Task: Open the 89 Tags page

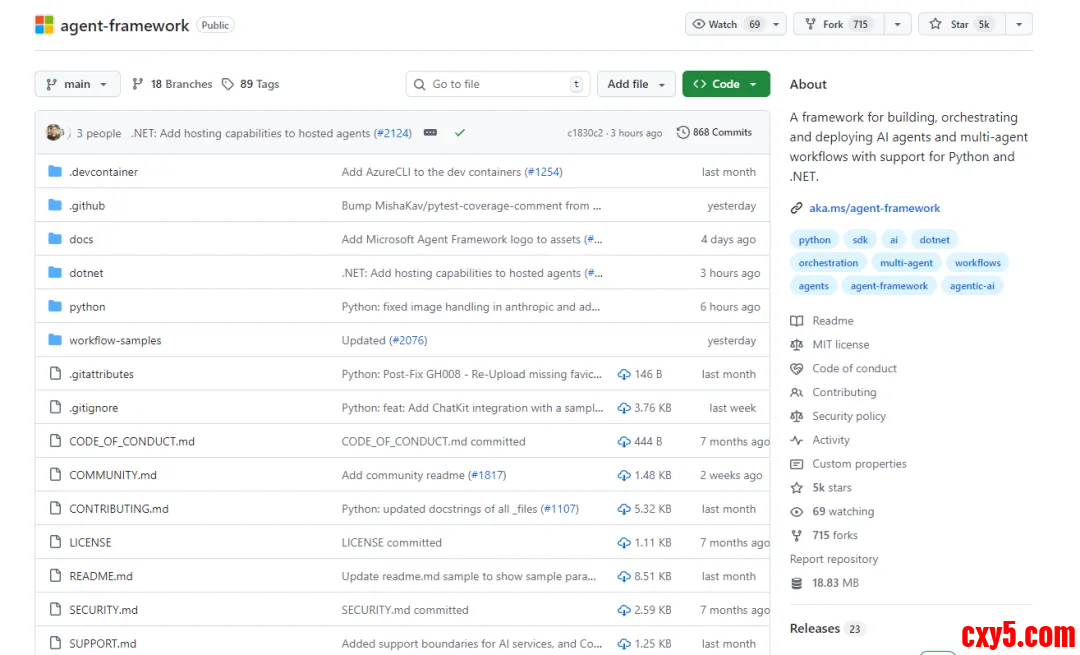Action: tap(250, 84)
